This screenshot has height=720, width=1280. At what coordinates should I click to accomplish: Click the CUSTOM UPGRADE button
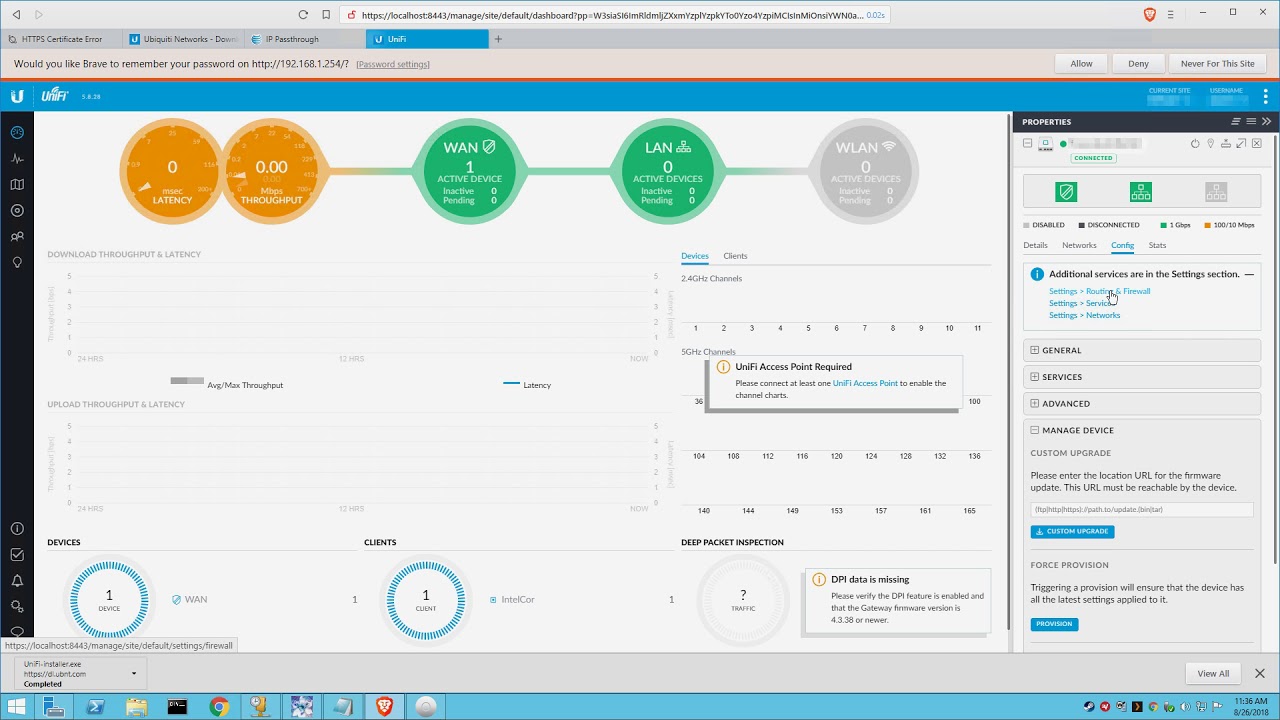click(x=1072, y=531)
